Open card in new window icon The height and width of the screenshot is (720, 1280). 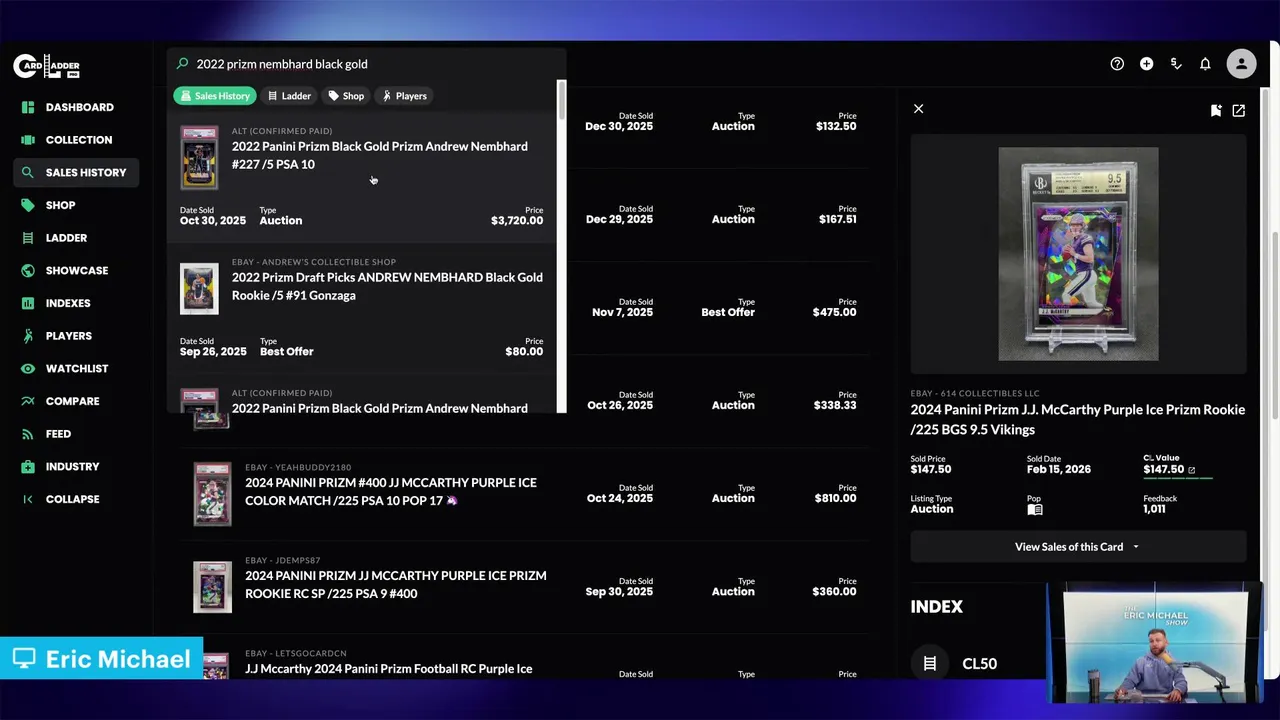tap(1239, 110)
